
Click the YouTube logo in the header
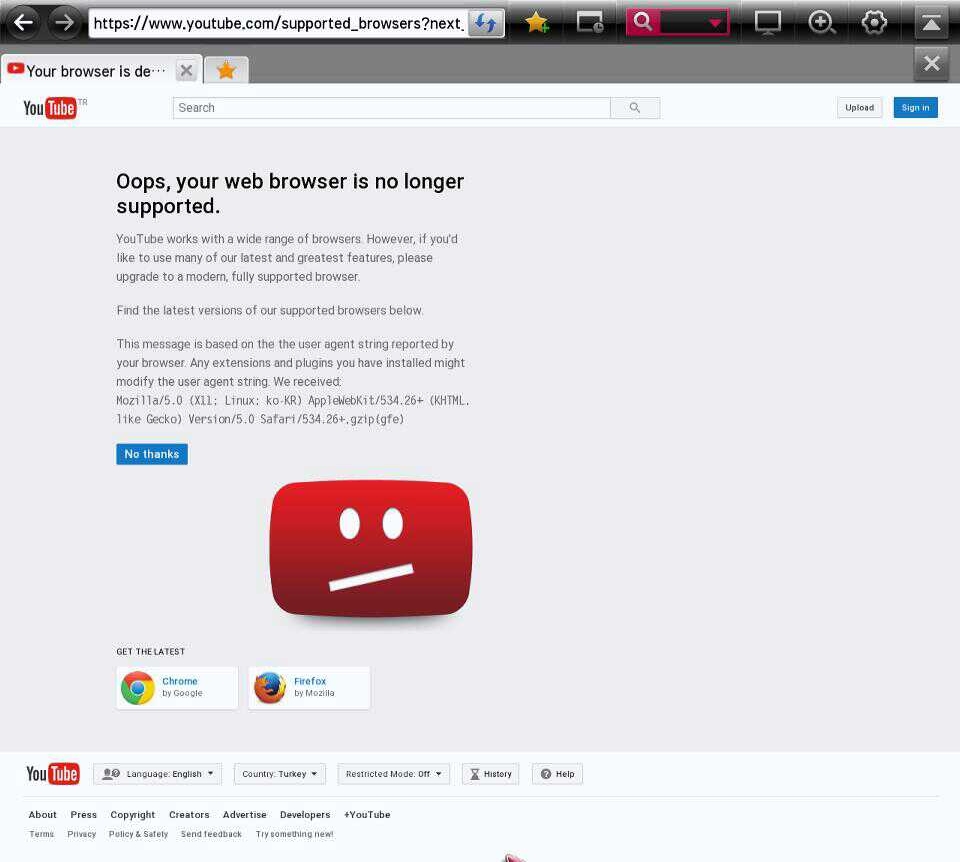tap(50, 108)
